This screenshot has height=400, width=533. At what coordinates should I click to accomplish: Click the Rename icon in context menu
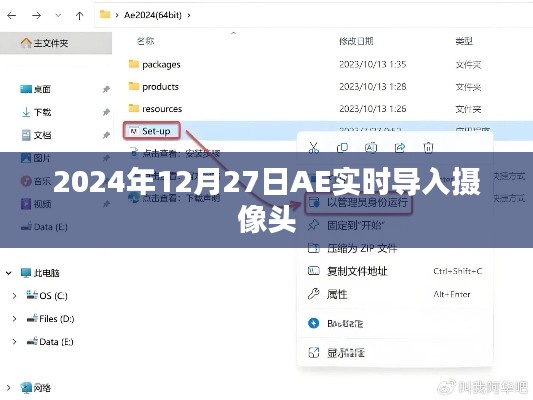[371, 147]
